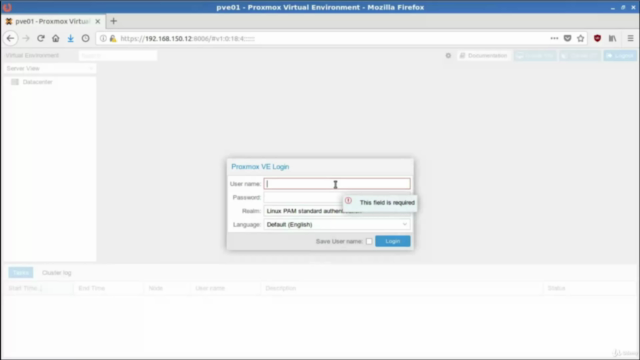Screen dimensions: 640x360
Task: Open the Server View dropdown
Action: [50, 69]
